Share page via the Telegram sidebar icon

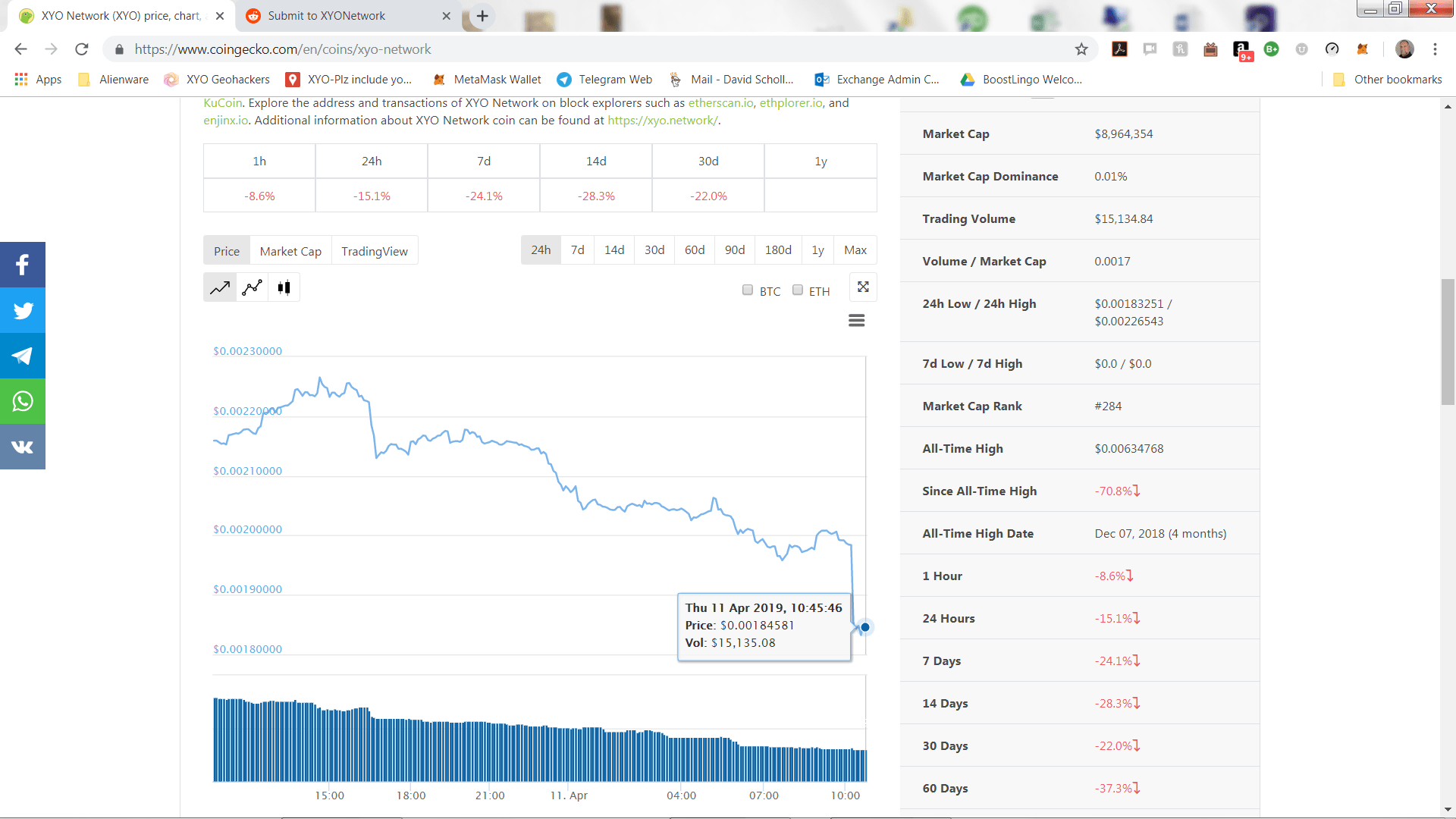[x=22, y=356]
